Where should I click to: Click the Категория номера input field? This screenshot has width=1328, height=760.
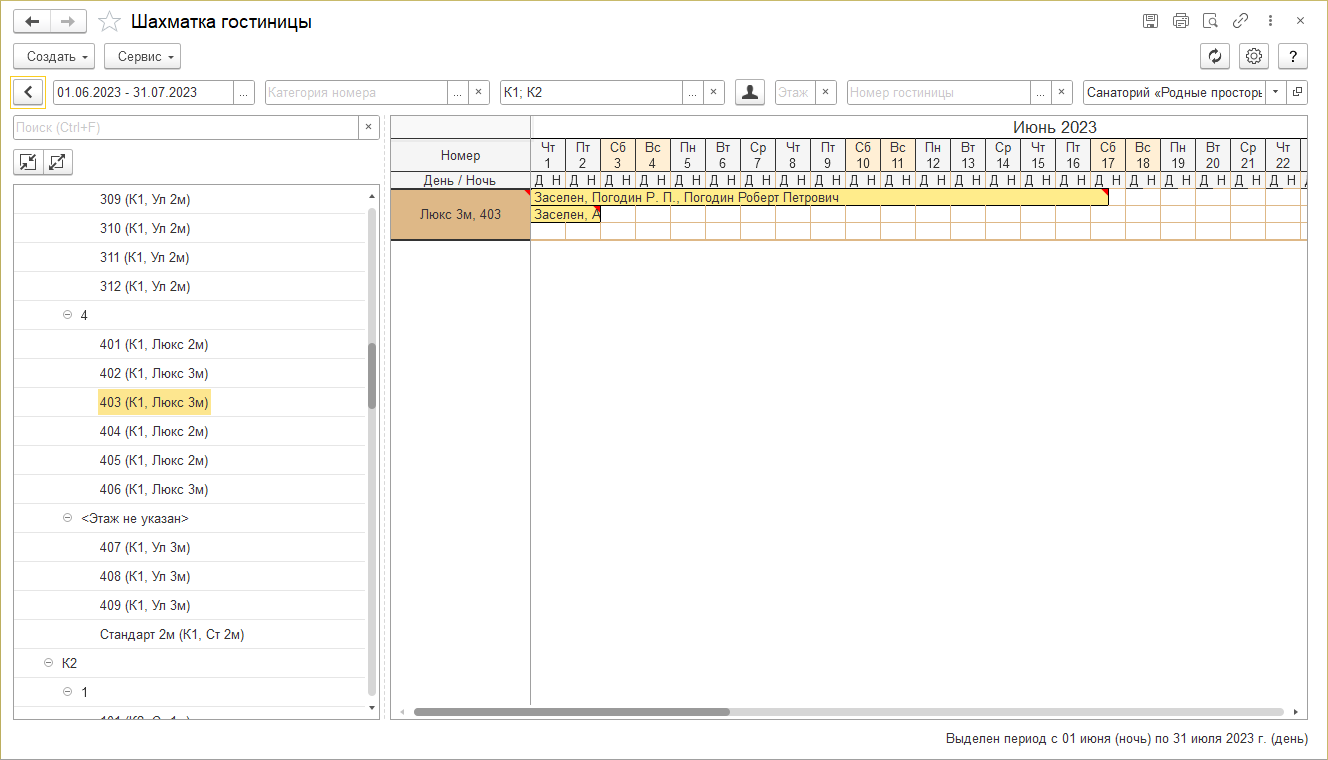pyautogui.click(x=355, y=92)
